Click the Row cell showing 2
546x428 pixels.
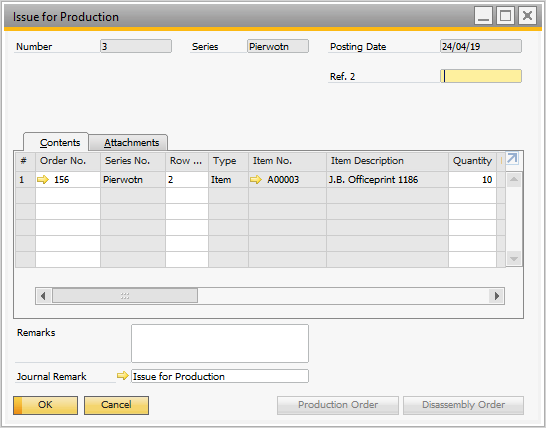[187, 180]
